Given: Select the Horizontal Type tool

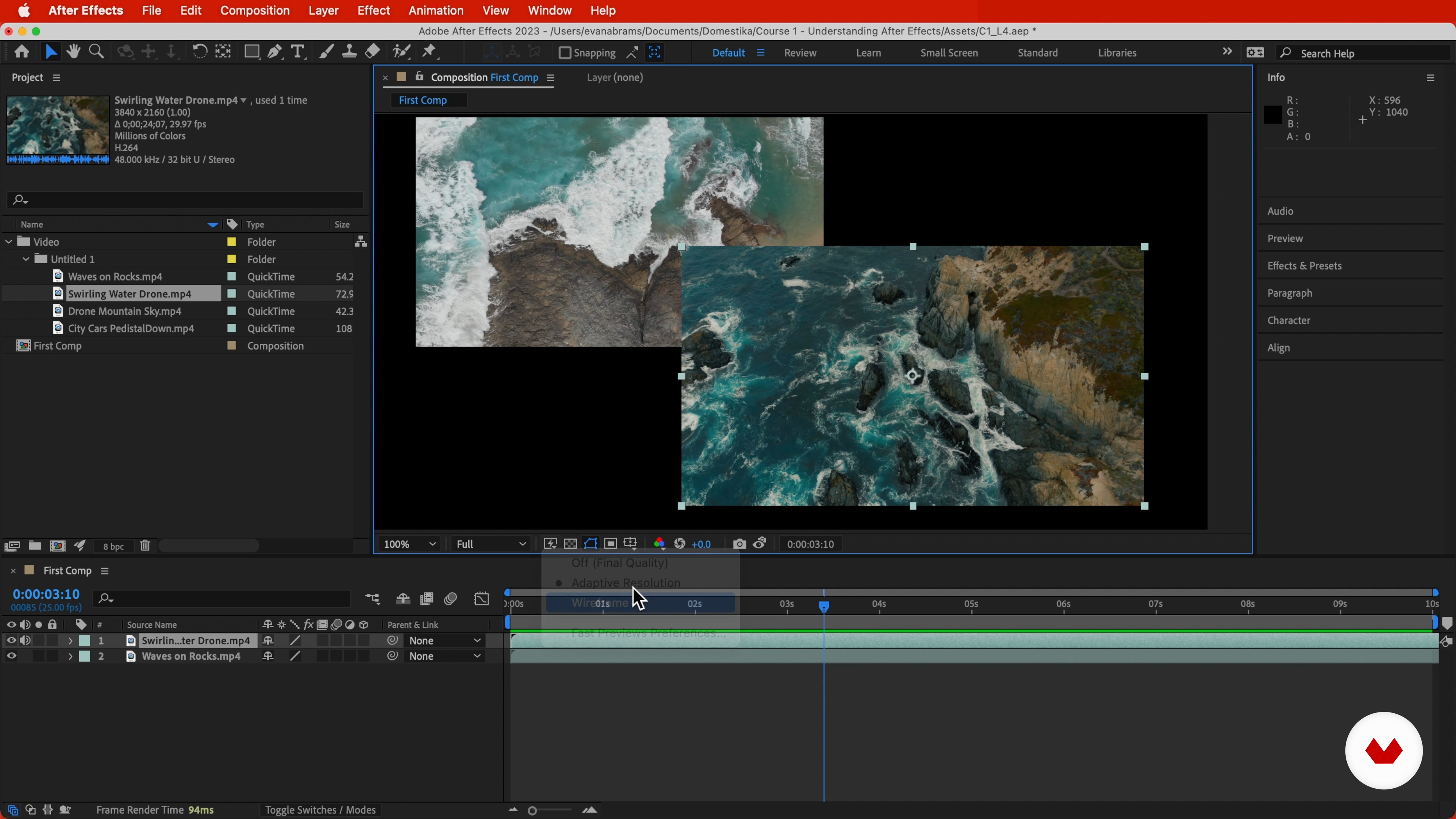Looking at the screenshot, I should coord(298,52).
